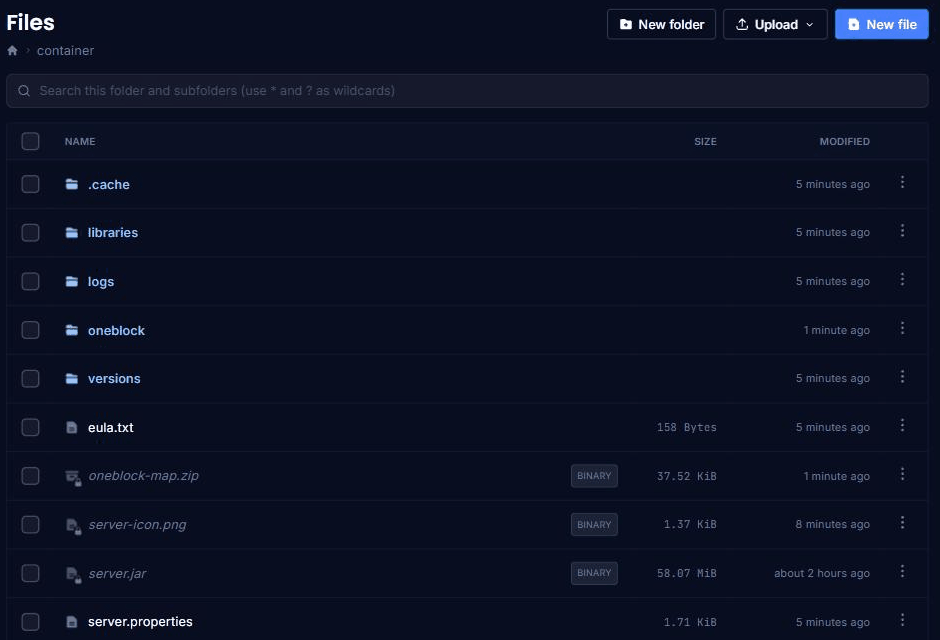Open the versions folder link
This screenshot has width=940, height=640.
coord(114,379)
